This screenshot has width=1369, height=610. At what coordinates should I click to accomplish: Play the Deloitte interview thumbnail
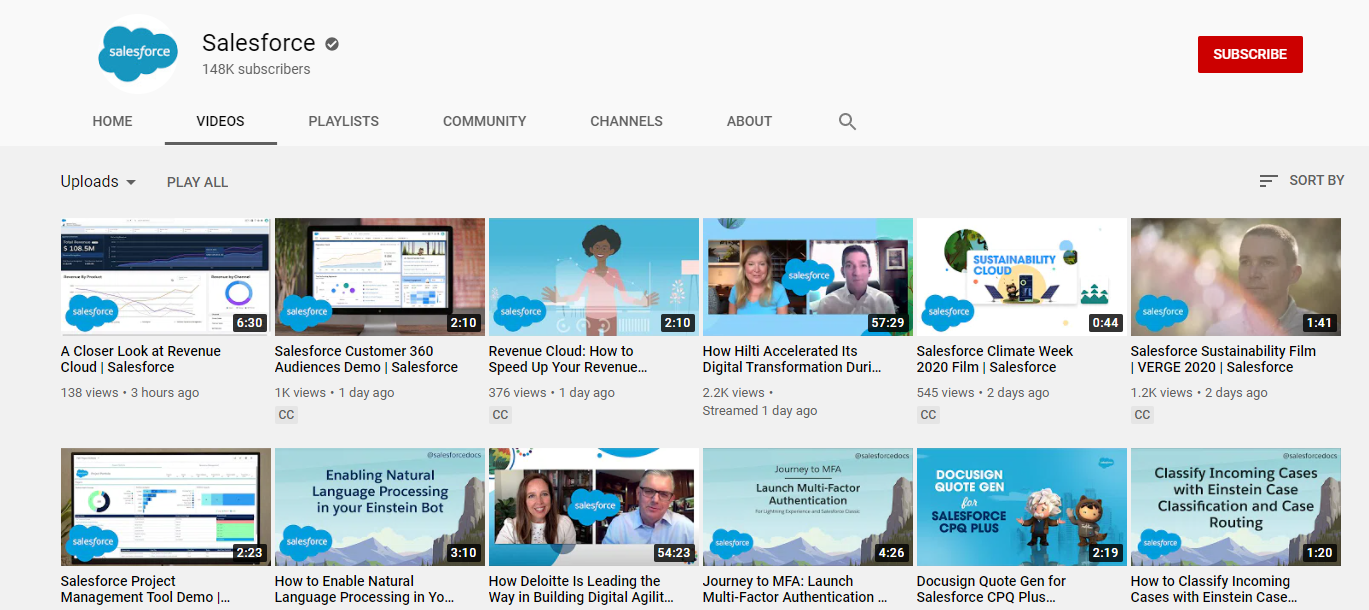coord(594,507)
